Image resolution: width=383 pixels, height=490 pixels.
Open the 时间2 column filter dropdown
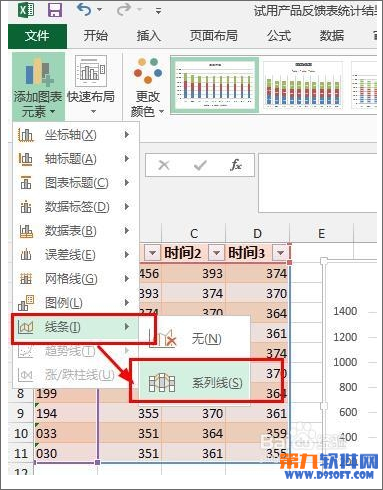point(217,253)
